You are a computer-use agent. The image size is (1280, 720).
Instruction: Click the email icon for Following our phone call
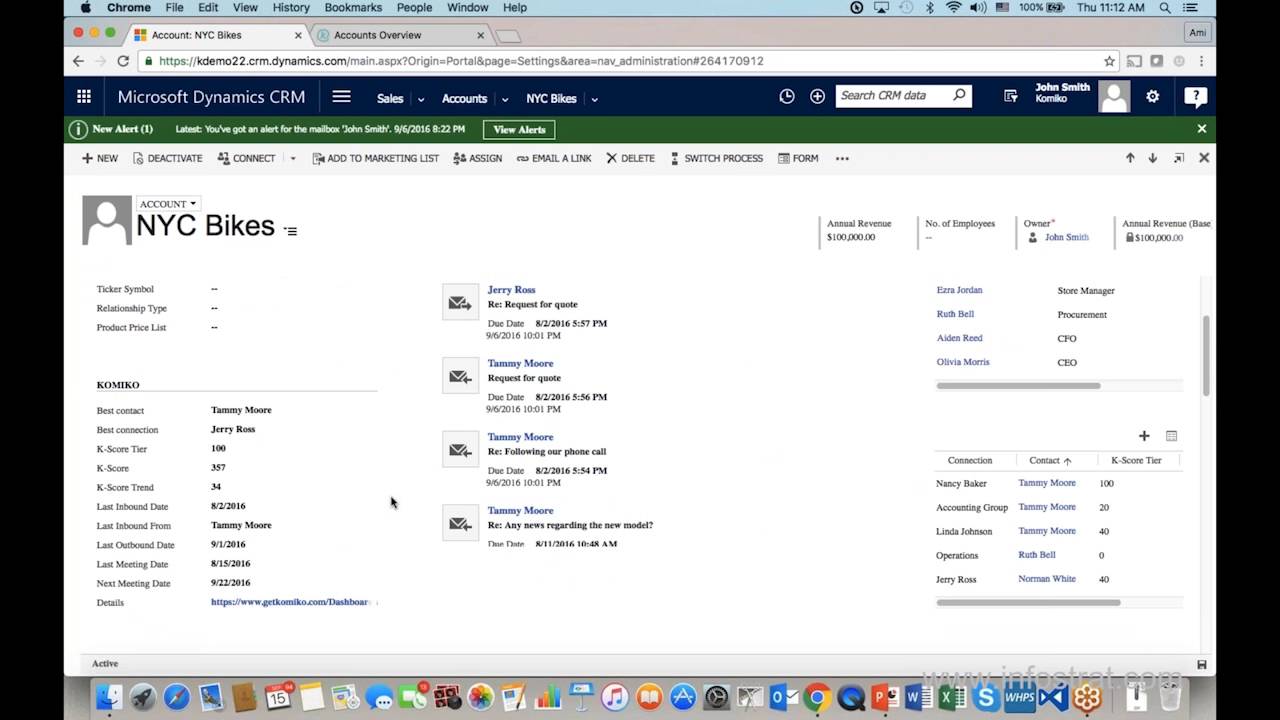(x=461, y=450)
